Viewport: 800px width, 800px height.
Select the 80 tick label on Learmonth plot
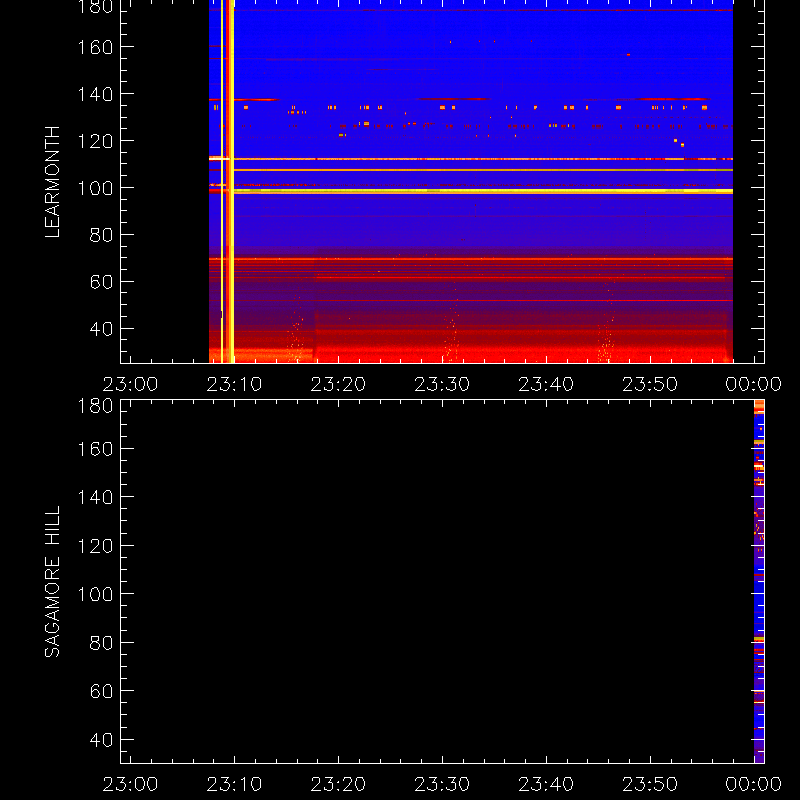101,235
